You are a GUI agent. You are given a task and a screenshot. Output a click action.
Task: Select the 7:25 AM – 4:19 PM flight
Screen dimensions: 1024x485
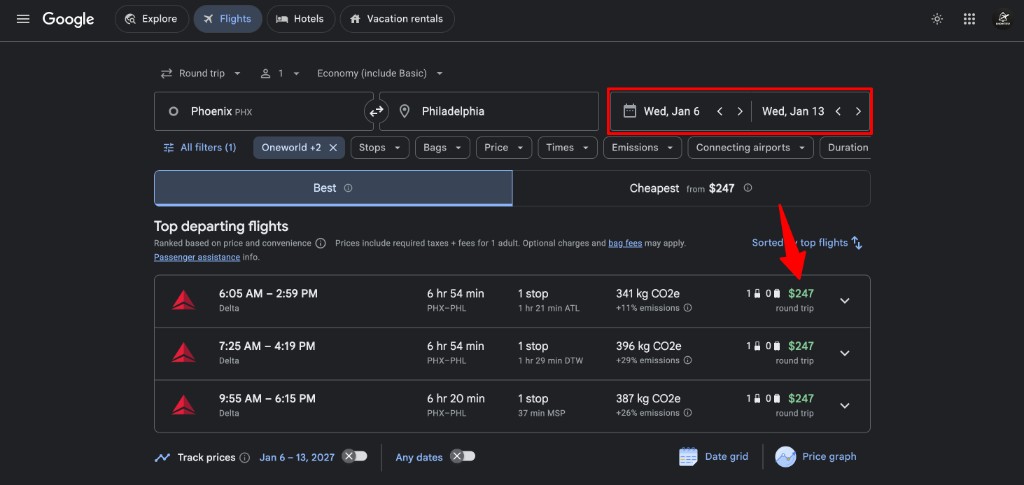(512, 353)
